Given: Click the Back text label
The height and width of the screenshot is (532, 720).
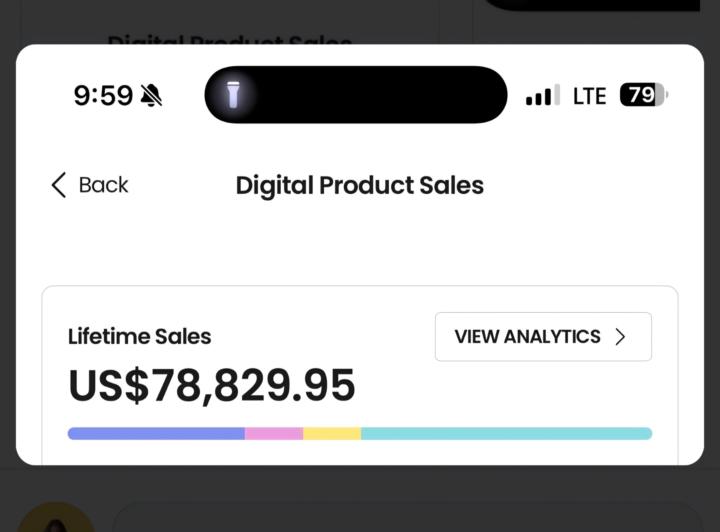Looking at the screenshot, I should [103, 185].
